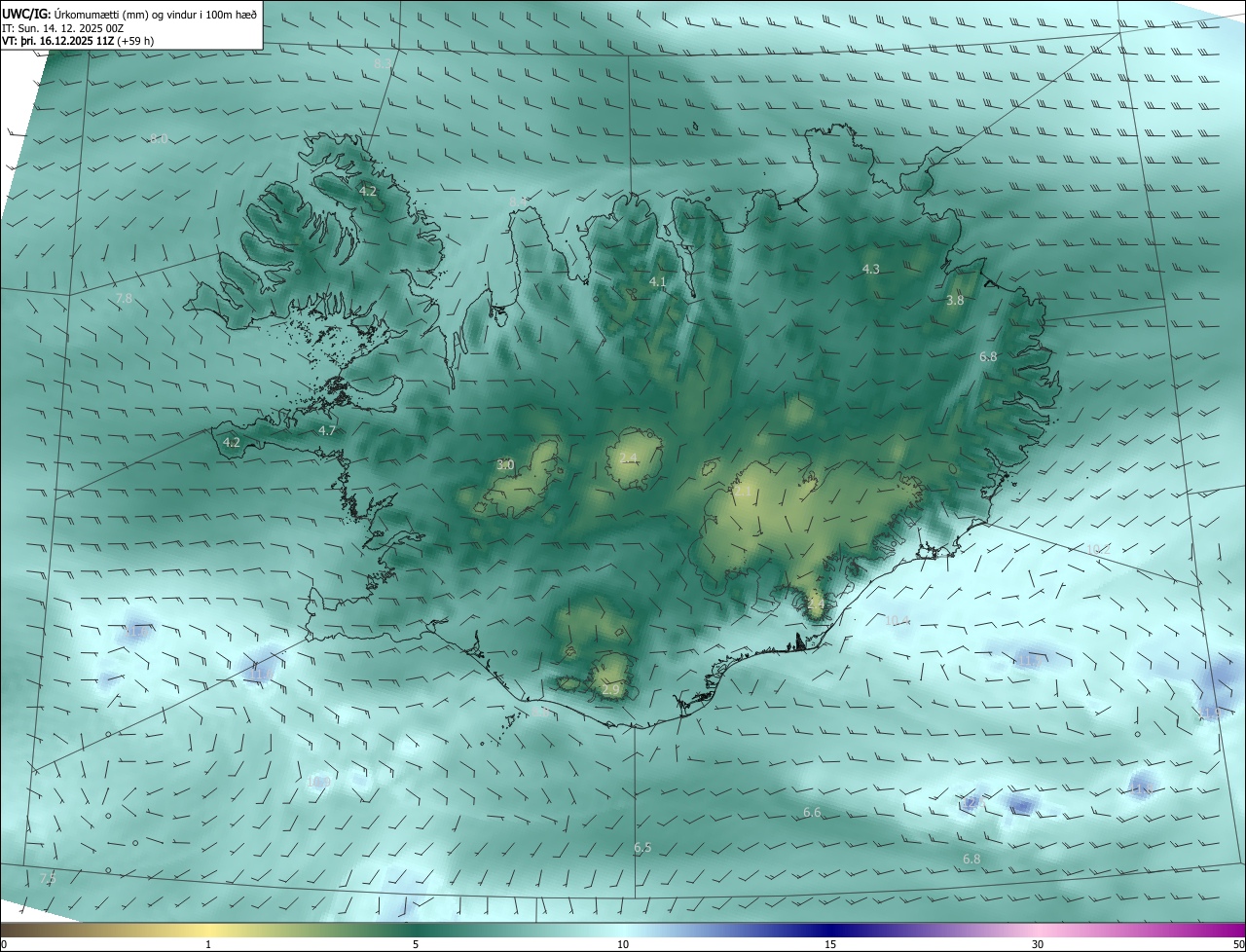Viewport: 1246px width, 952px height.
Task: Click the 4.3 value in northeast Iceland
Action: click(x=871, y=269)
